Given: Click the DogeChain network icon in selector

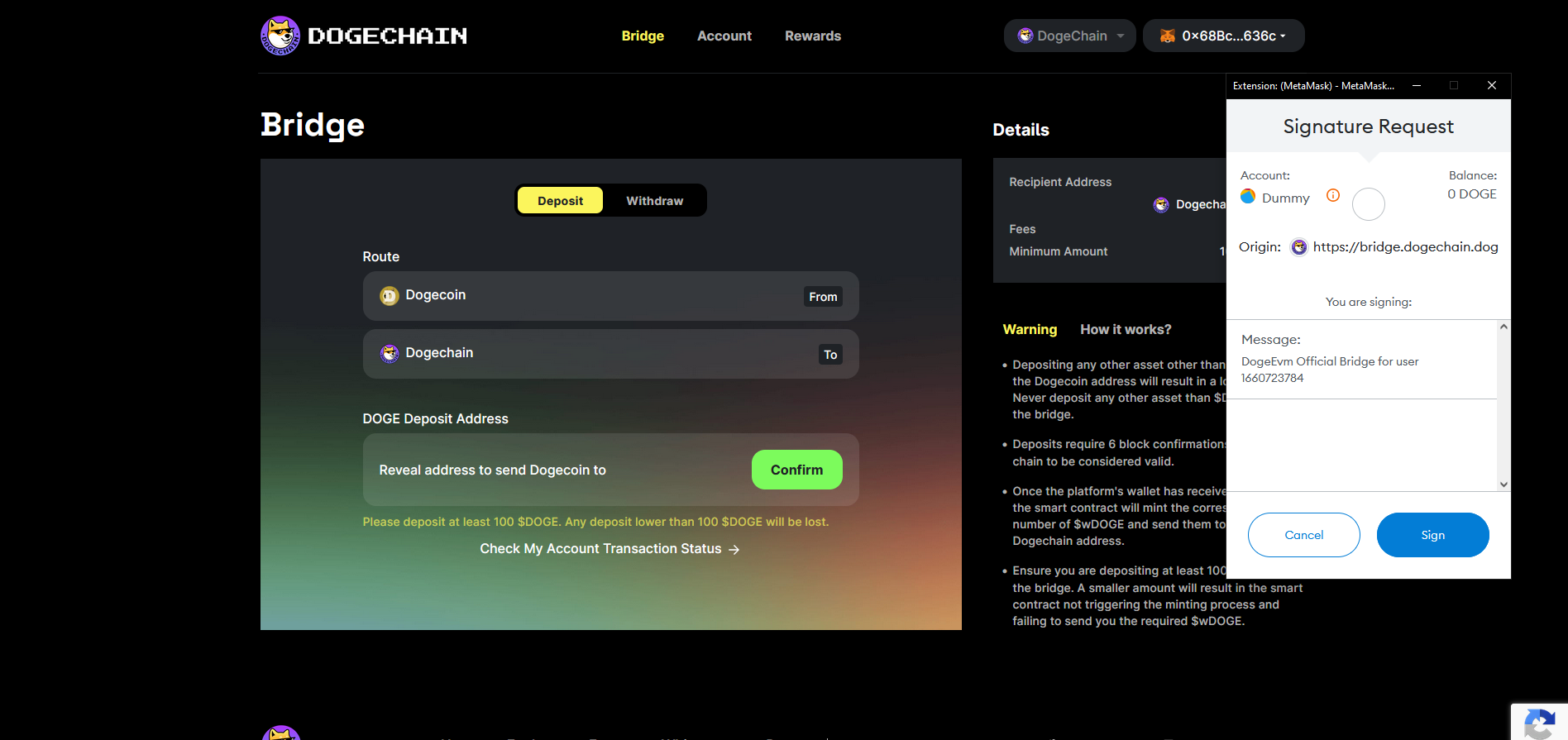Looking at the screenshot, I should (1025, 36).
